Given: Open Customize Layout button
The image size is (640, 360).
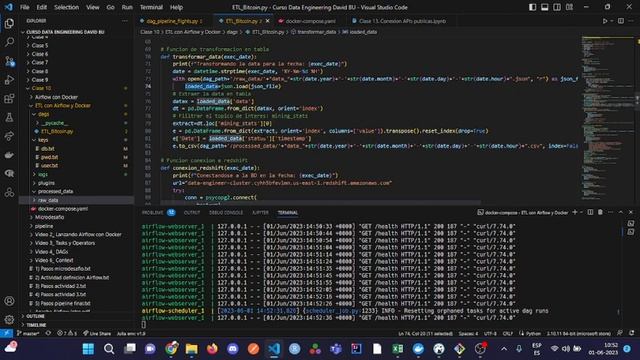Looking at the screenshot, I should (x=569, y=7).
